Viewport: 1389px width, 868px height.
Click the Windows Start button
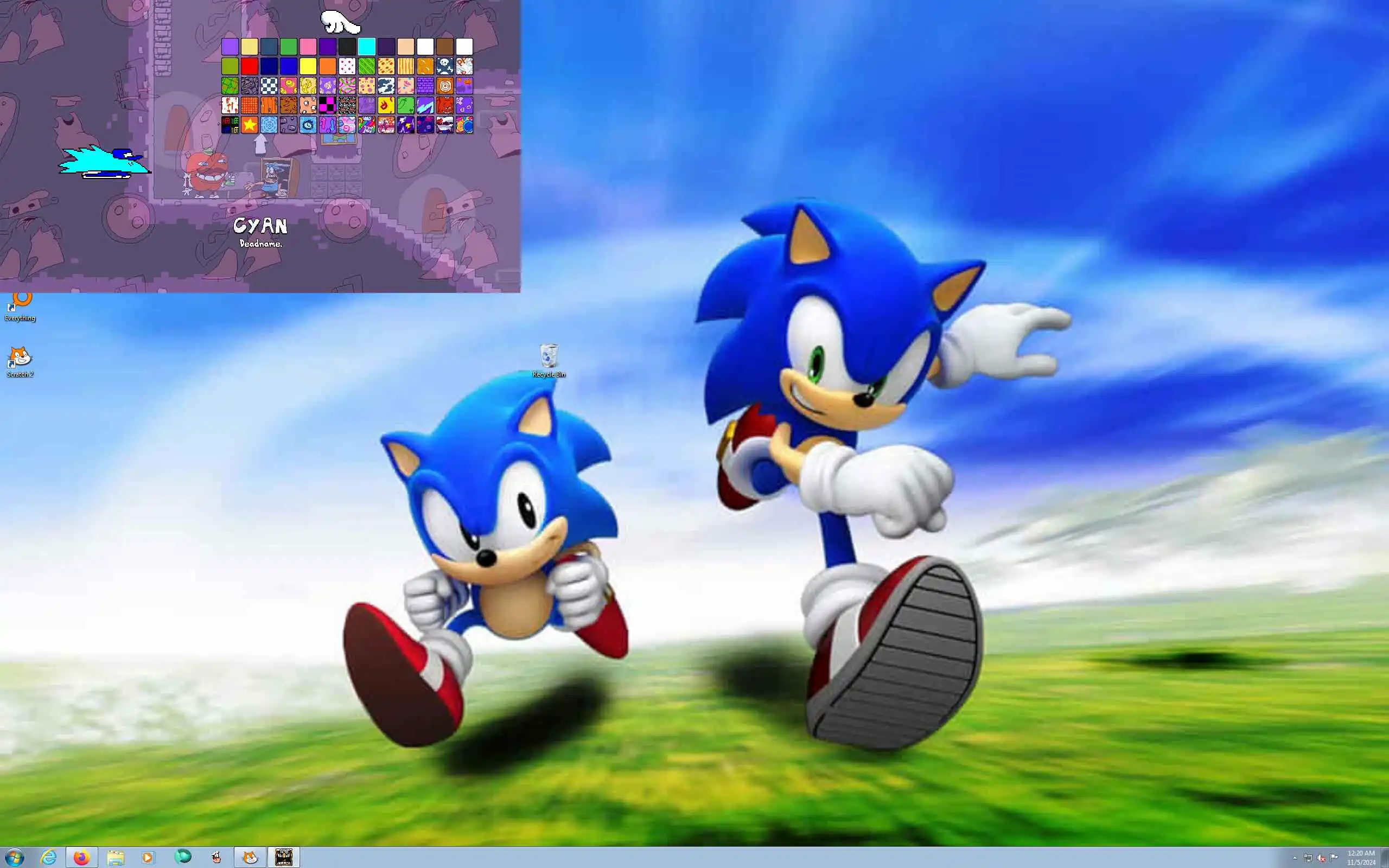point(14,857)
